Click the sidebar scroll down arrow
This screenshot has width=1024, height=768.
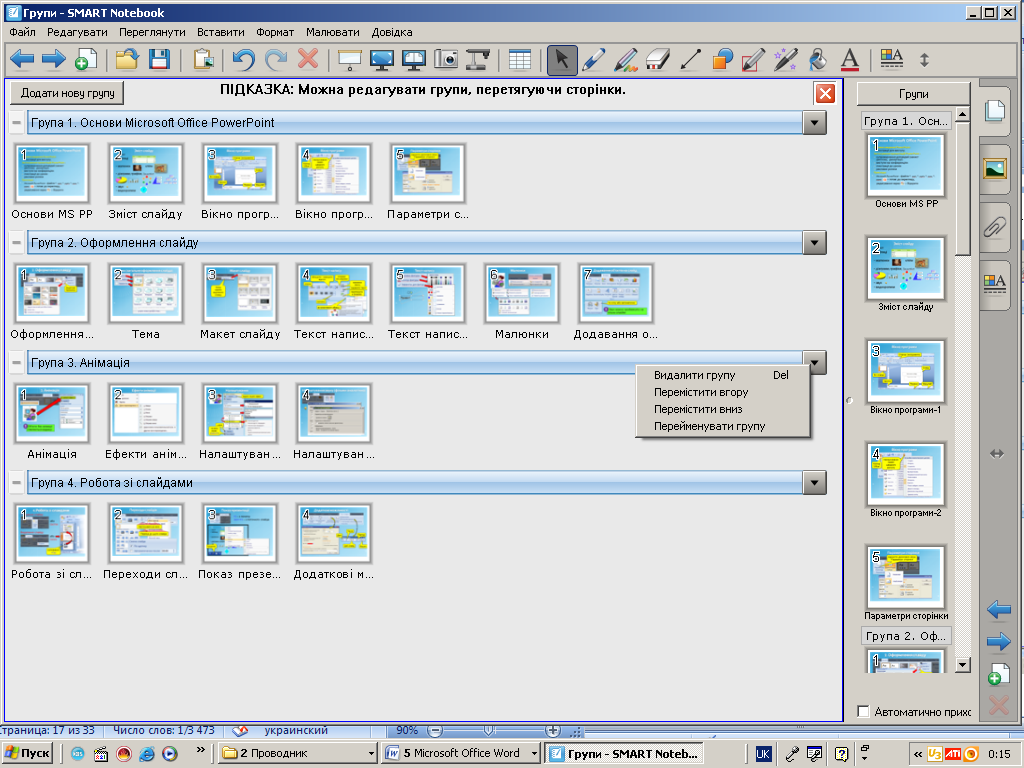[962, 665]
